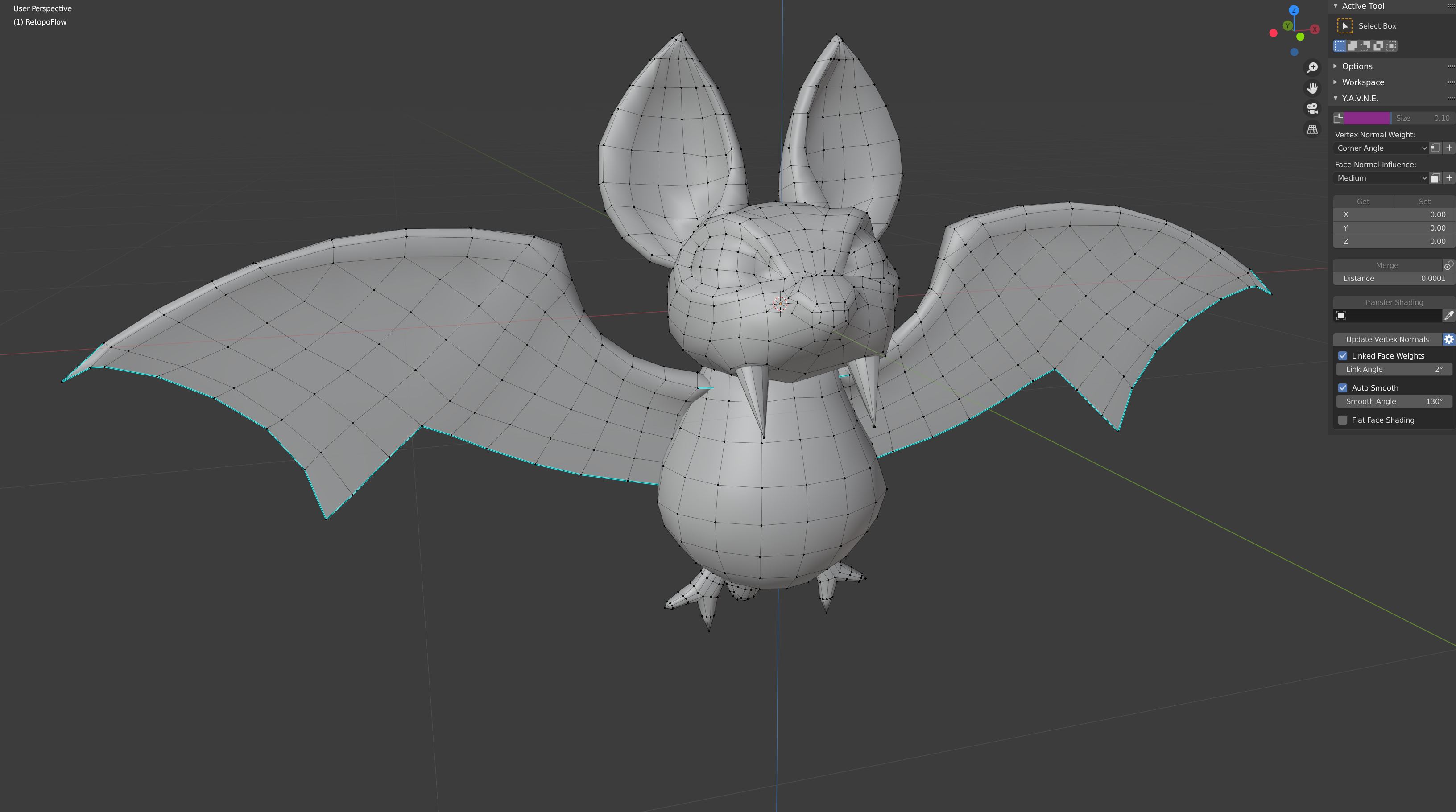The image size is (1456, 812).
Task: Click the negative Z blue gizmo dot
Action: click(x=1294, y=52)
